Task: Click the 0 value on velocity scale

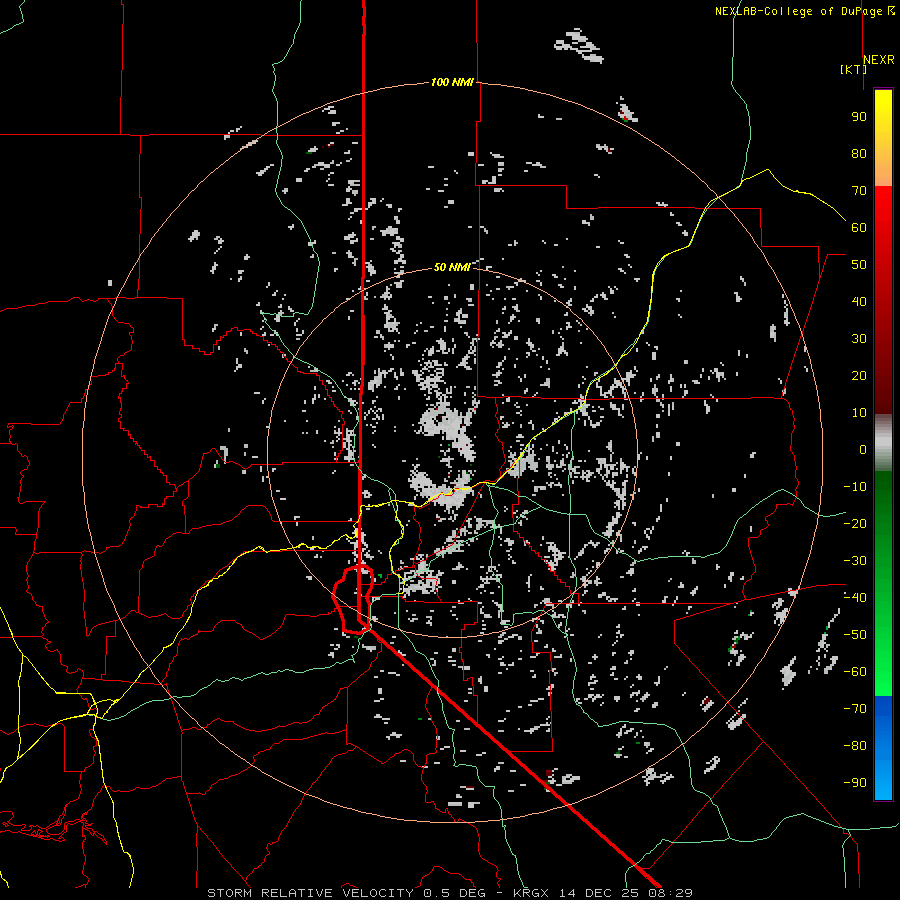Action: [863, 450]
